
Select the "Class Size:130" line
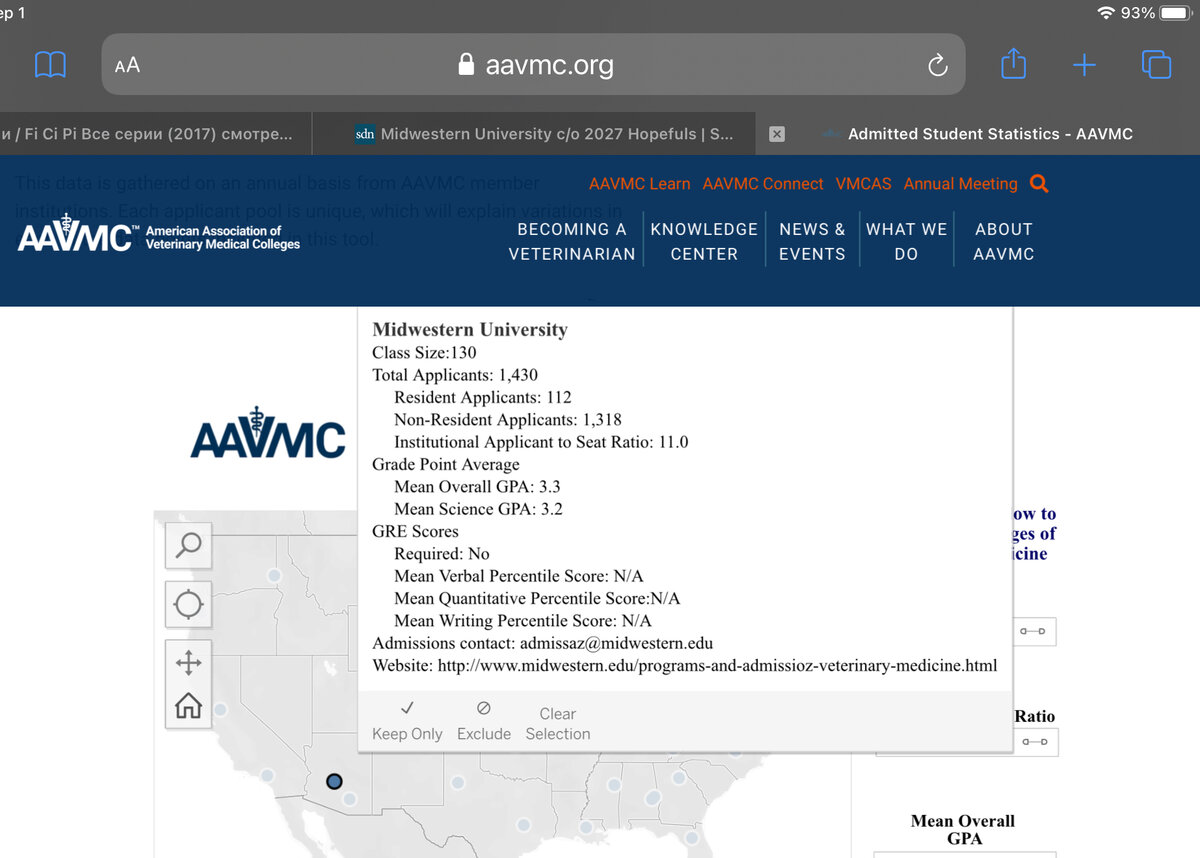point(424,353)
